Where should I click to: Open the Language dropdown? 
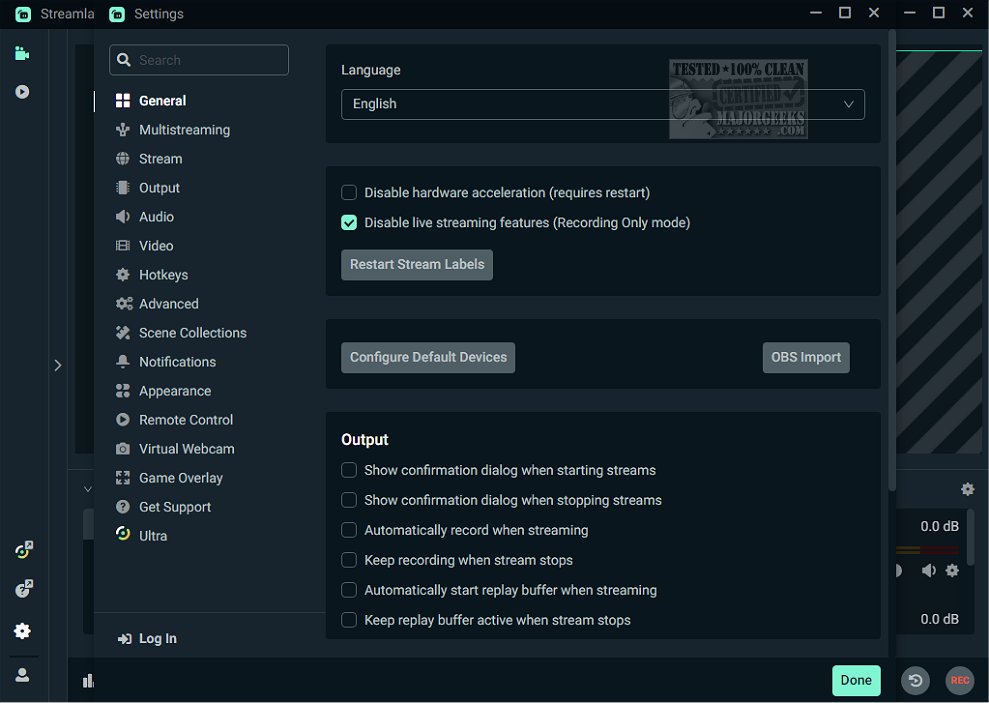(x=602, y=104)
